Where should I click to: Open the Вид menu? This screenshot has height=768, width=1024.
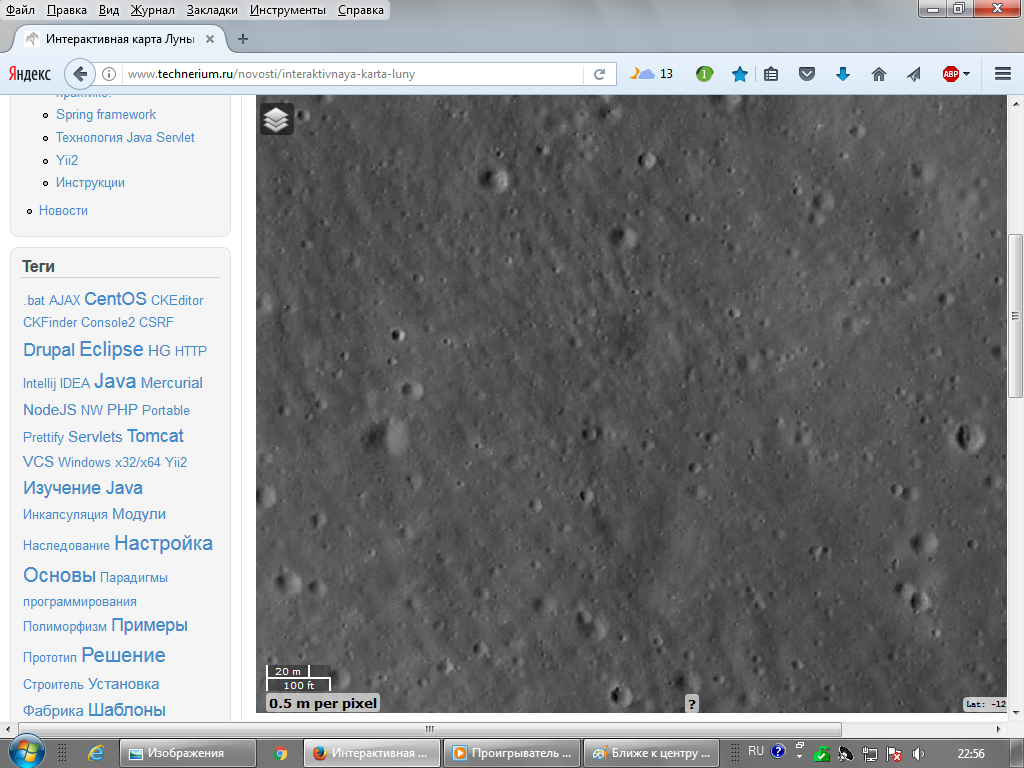click(108, 10)
